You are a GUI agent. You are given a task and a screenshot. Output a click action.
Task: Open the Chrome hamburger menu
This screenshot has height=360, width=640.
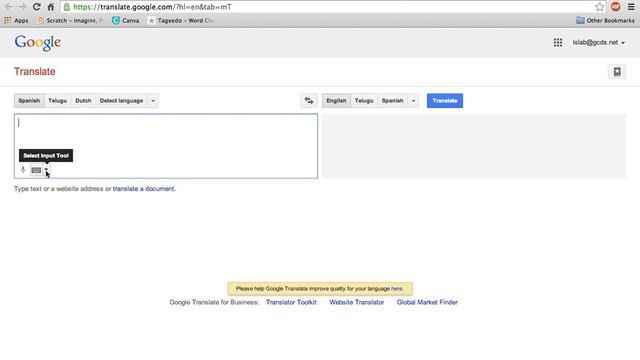tap(631, 7)
